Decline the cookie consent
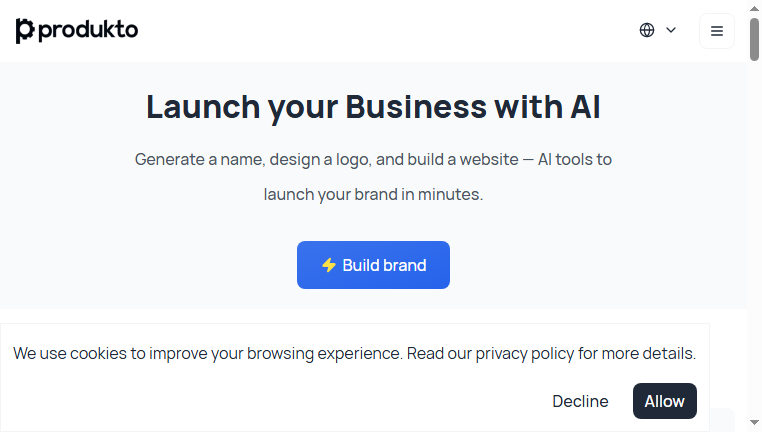 click(580, 401)
